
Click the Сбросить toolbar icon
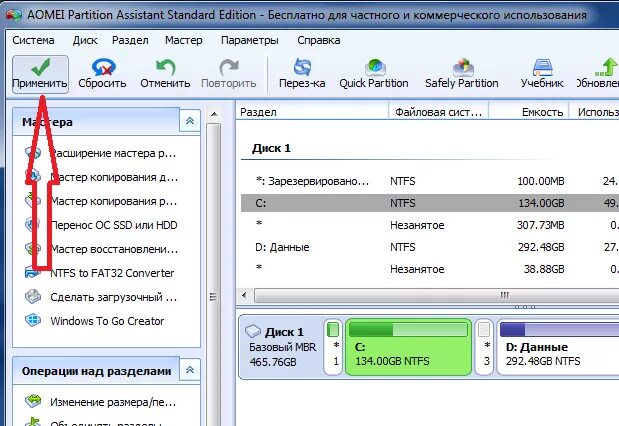(103, 67)
